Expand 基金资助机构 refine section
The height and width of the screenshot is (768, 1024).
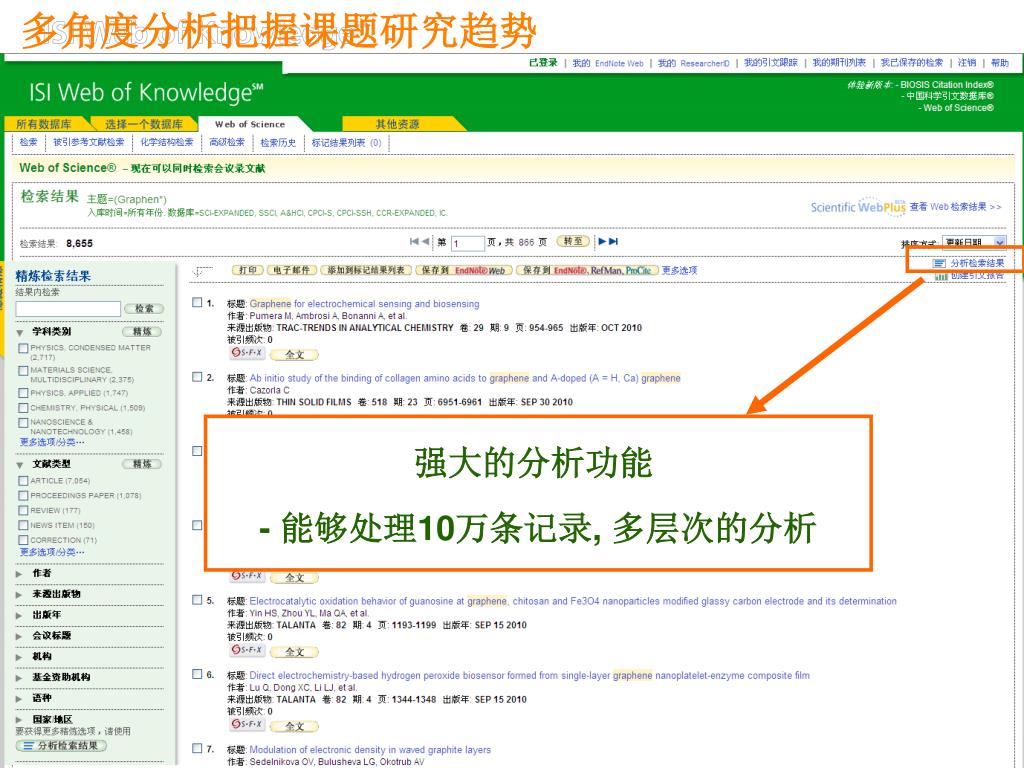[19, 678]
